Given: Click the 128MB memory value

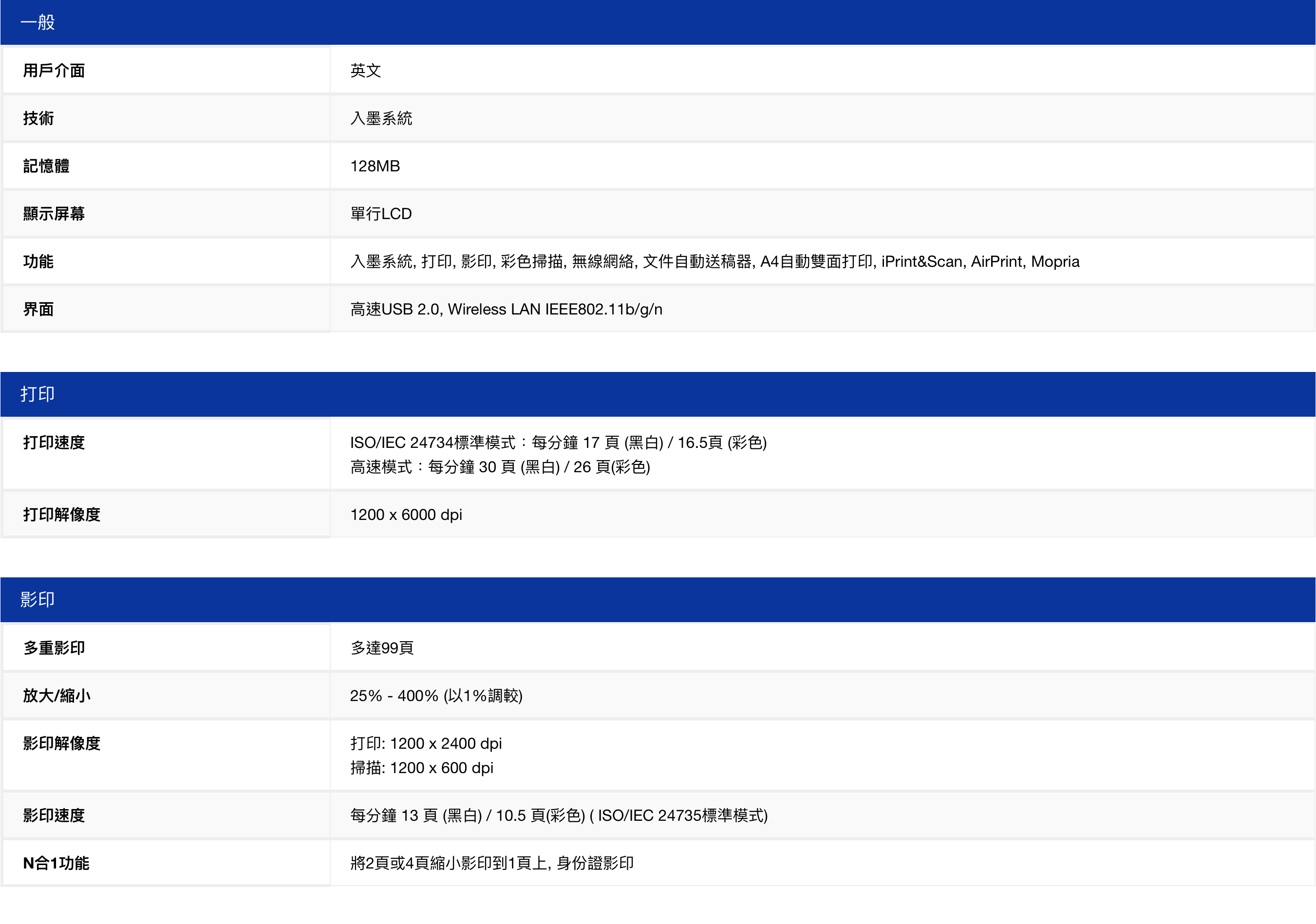Looking at the screenshot, I should pos(375,166).
